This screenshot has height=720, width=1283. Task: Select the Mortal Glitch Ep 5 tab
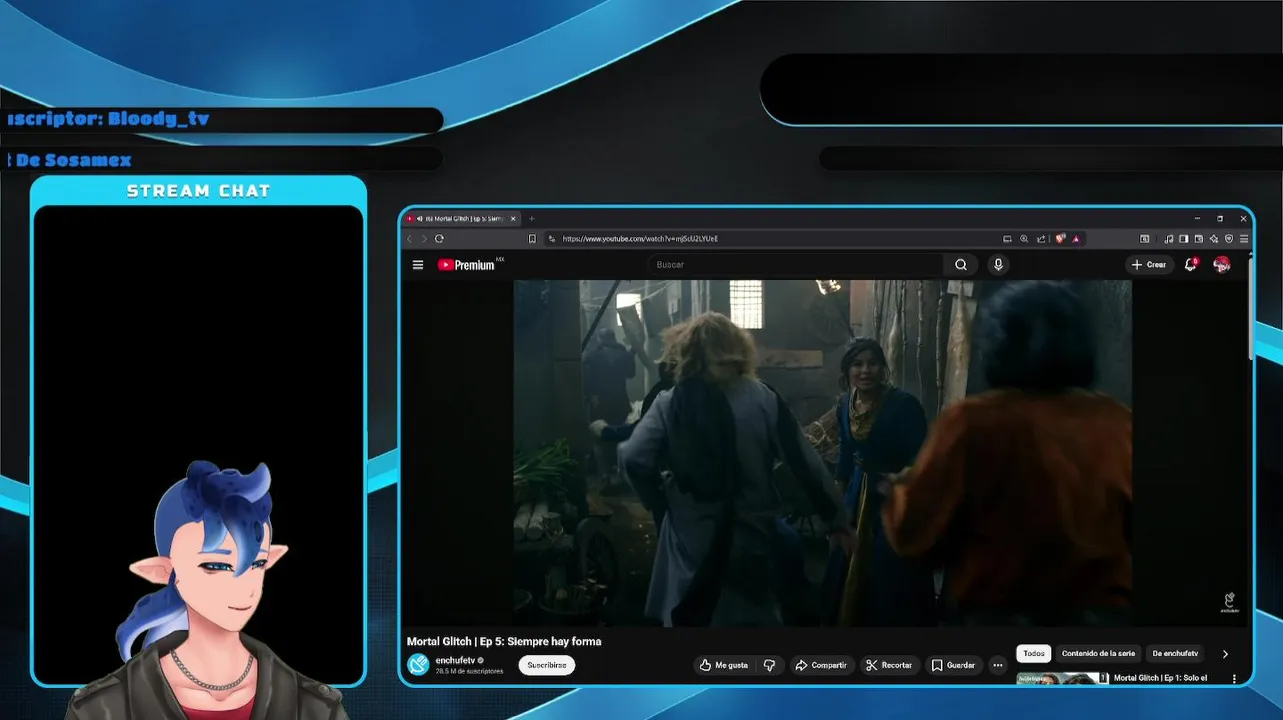point(462,218)
